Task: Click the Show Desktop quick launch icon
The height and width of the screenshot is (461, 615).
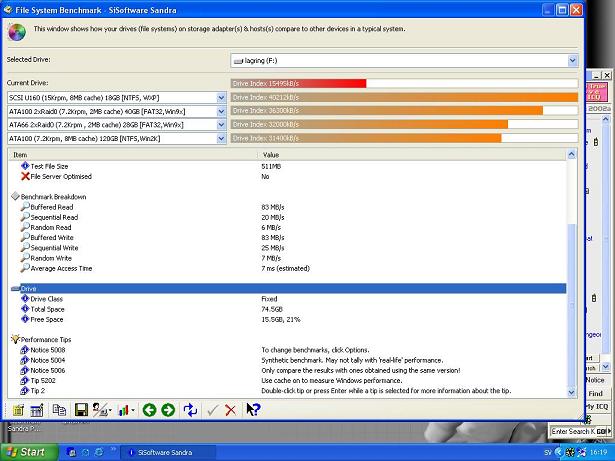Action: point(71,452)
